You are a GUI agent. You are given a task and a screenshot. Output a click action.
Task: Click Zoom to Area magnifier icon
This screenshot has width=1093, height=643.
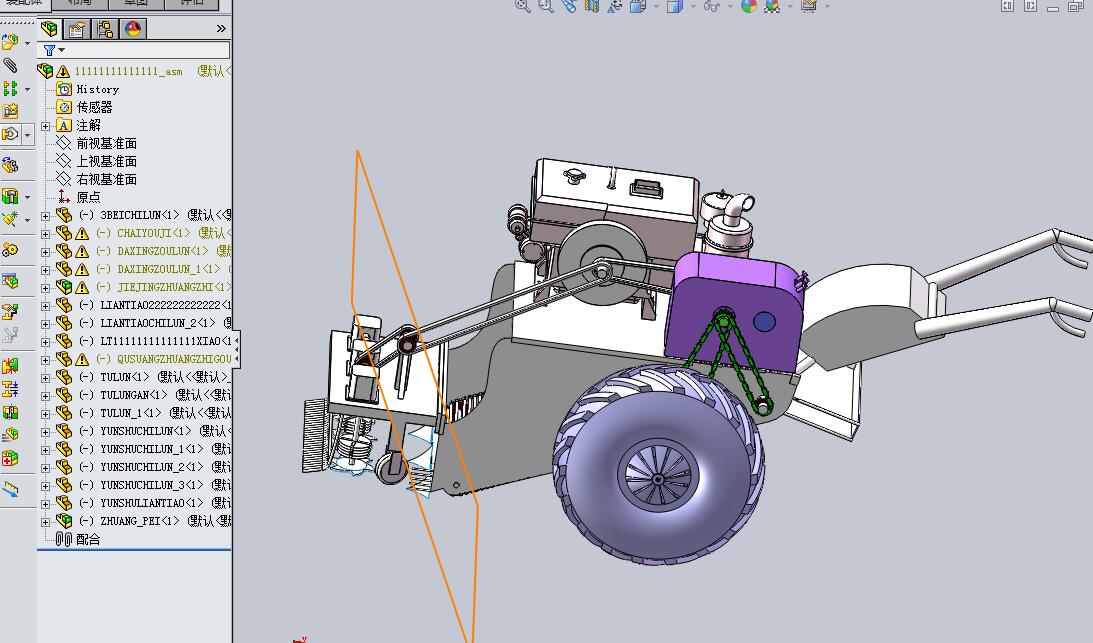click(x=546, y=6)
